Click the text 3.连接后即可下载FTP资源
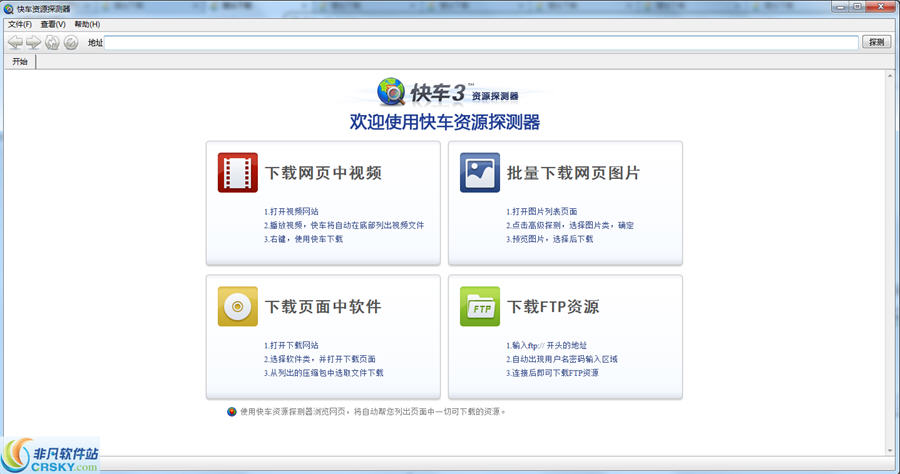 coord(552,372)
